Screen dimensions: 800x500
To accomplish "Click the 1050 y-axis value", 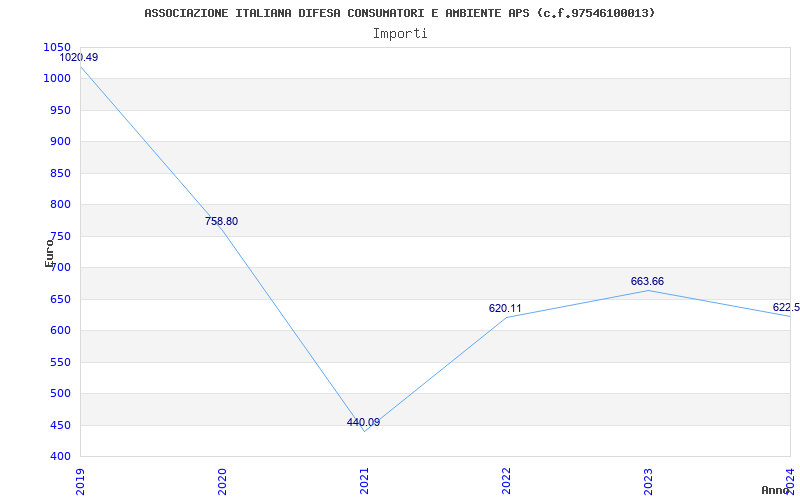I will coord(57,47).
